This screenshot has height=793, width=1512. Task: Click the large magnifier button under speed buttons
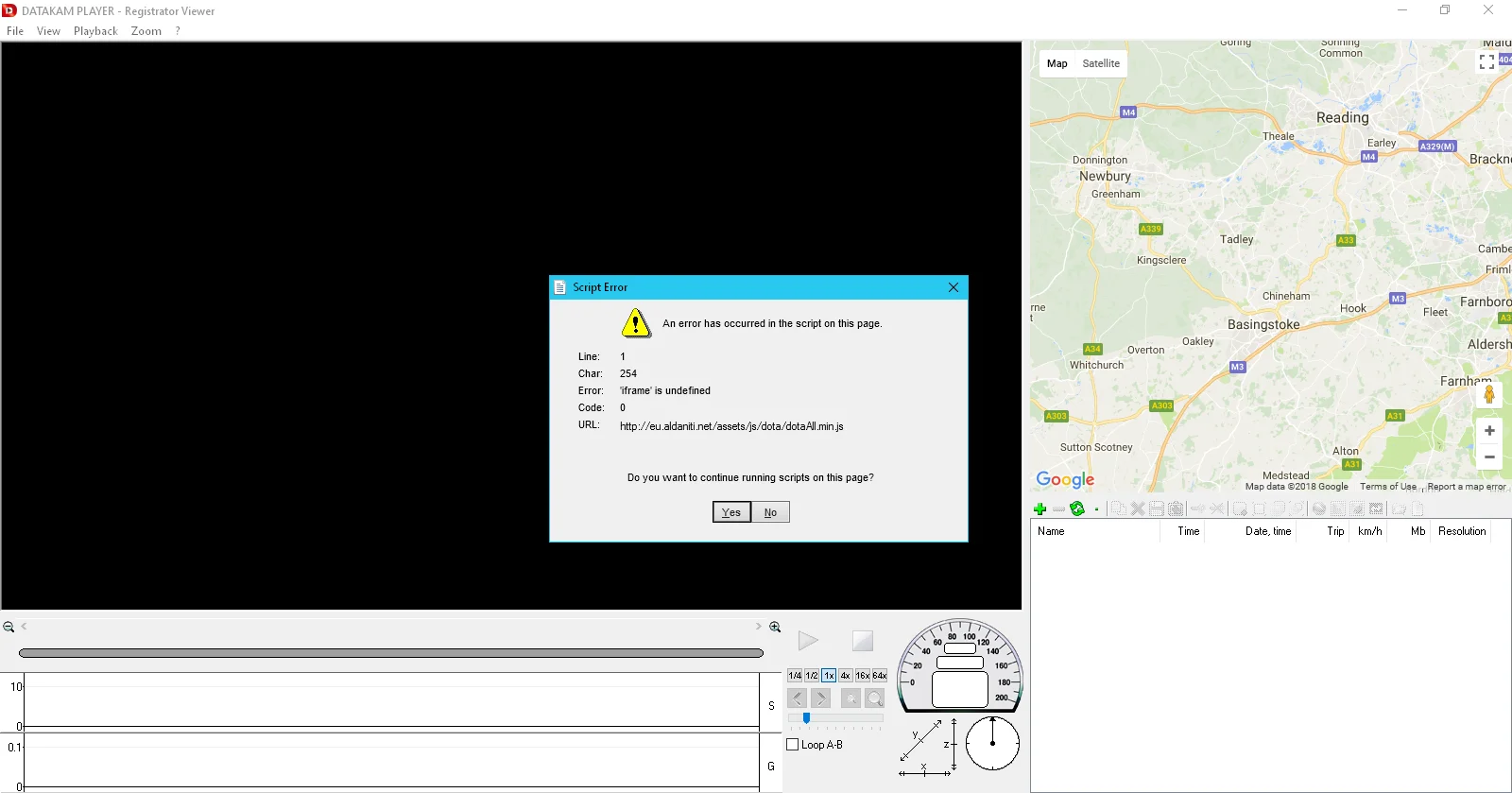[x=875, y=698]
